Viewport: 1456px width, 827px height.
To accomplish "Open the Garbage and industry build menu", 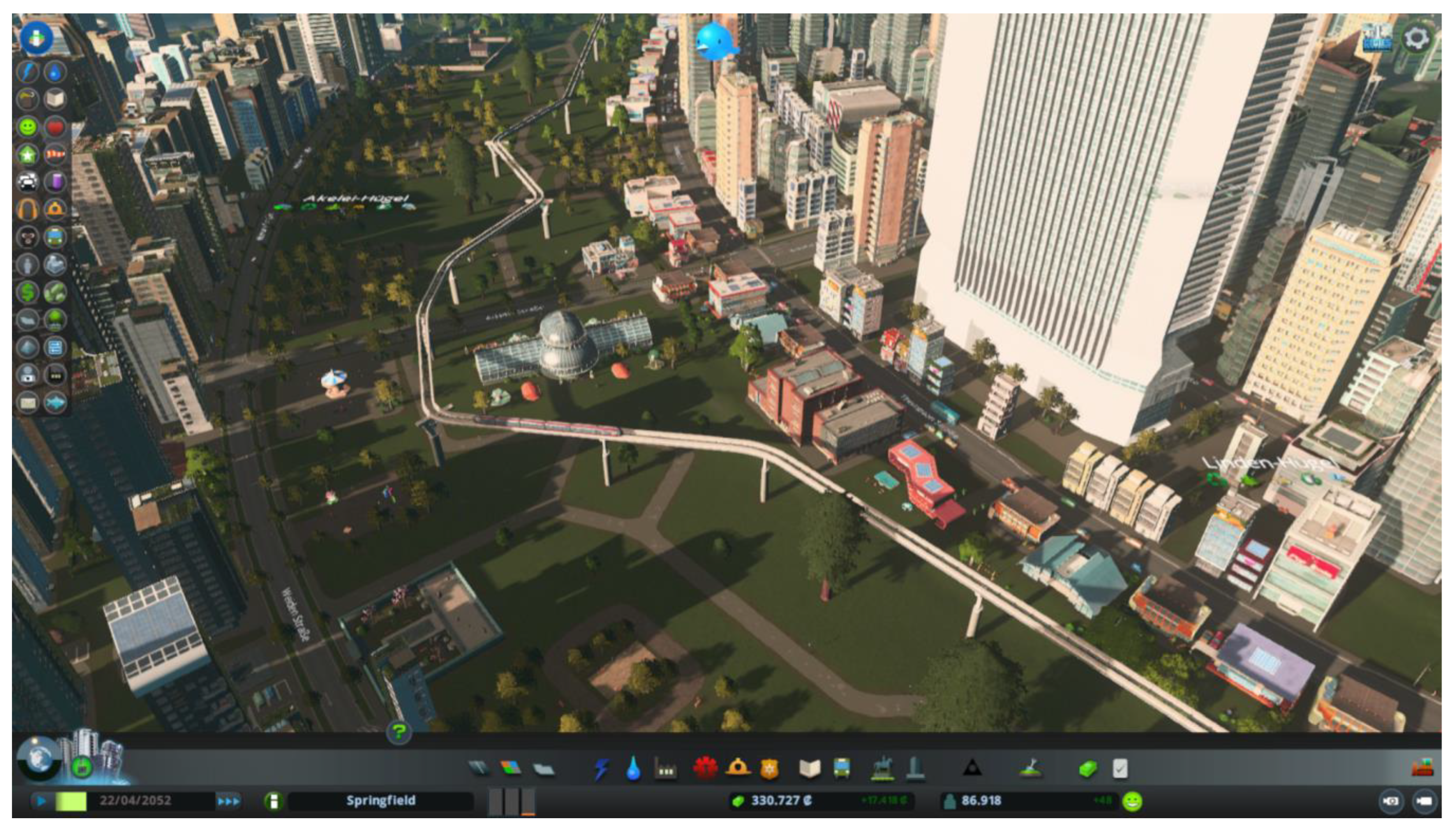I will point(665,769).
